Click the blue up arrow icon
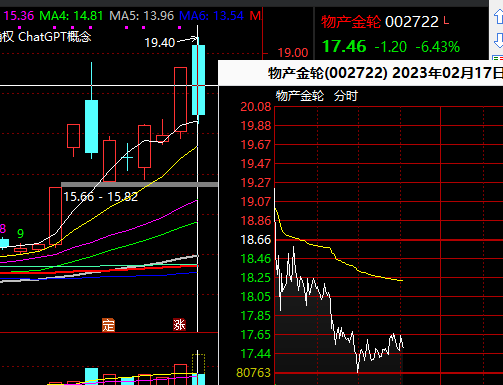Screen dimensions: 503x385 pos(499,16)
